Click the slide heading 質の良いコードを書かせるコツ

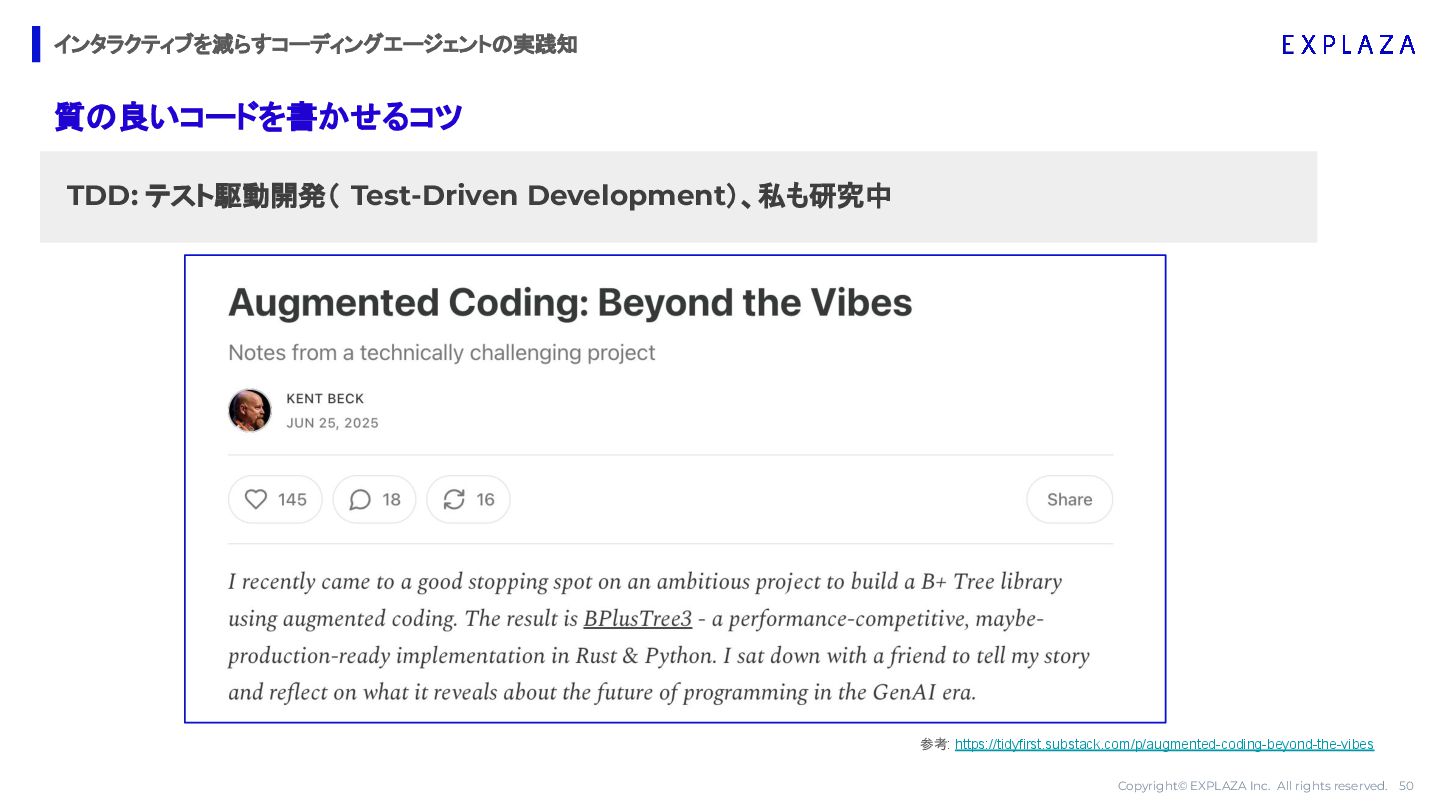point(258,117)
